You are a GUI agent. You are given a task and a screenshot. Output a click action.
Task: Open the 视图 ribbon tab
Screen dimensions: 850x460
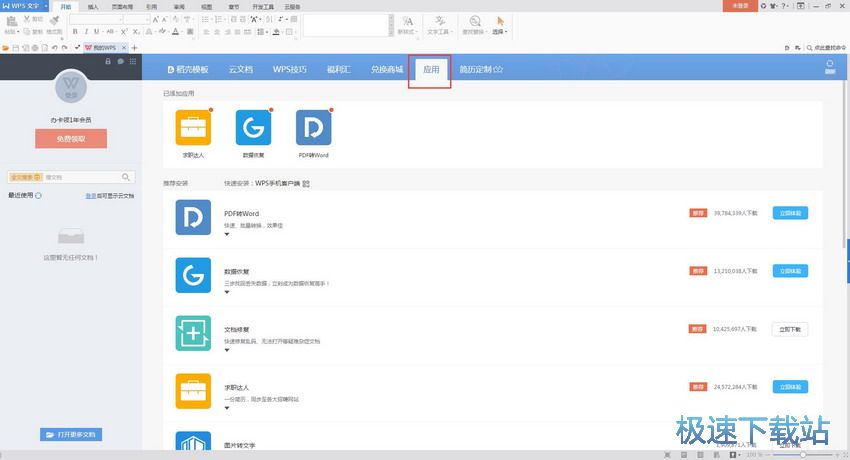click(x=207, y=7)
